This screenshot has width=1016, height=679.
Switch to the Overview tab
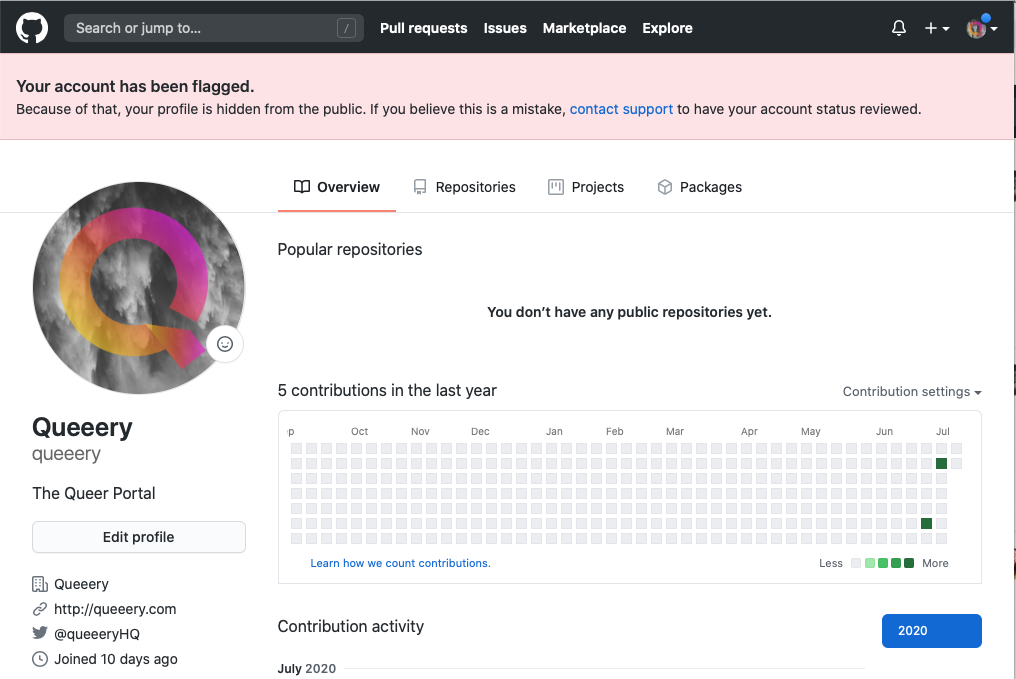(x=337, y=187)
